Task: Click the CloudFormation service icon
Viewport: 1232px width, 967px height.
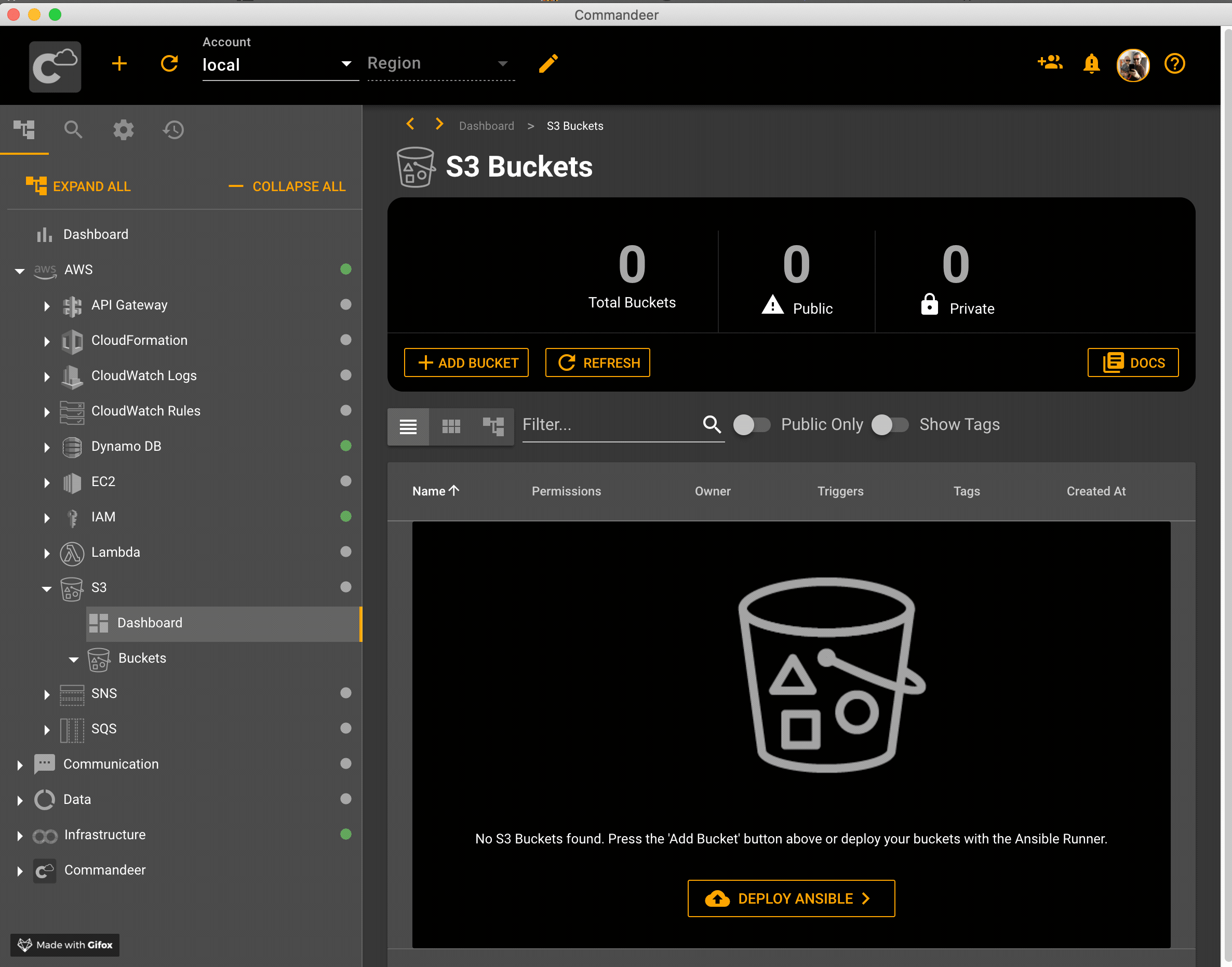Action: pos(72,341)
